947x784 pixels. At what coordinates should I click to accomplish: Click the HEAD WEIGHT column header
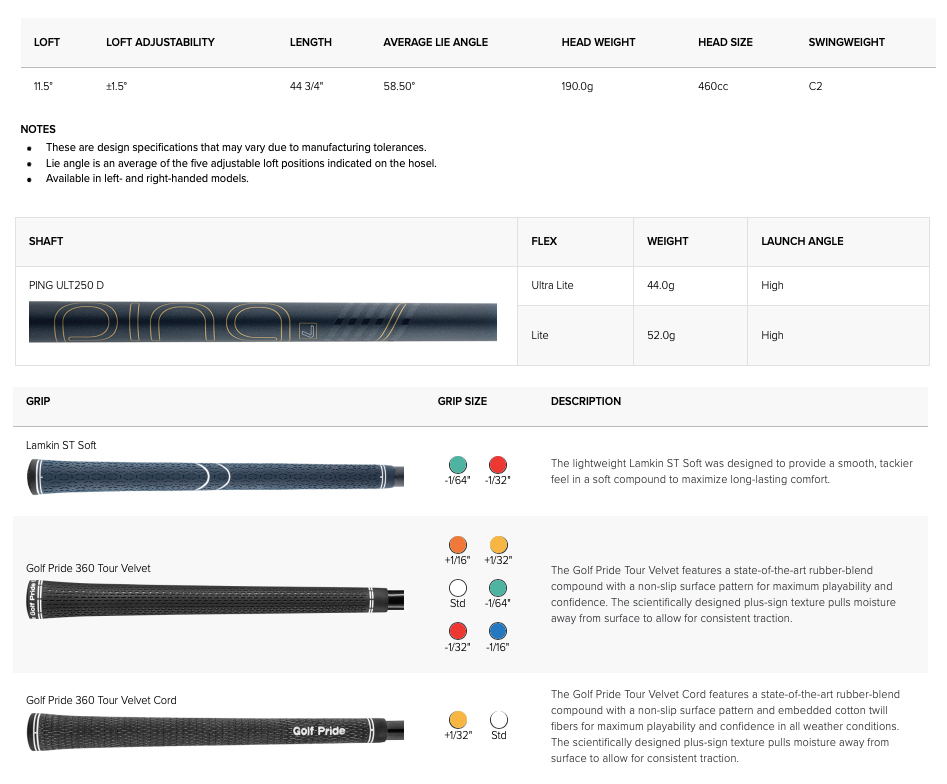pyautogui.click(x=599, y=42)
